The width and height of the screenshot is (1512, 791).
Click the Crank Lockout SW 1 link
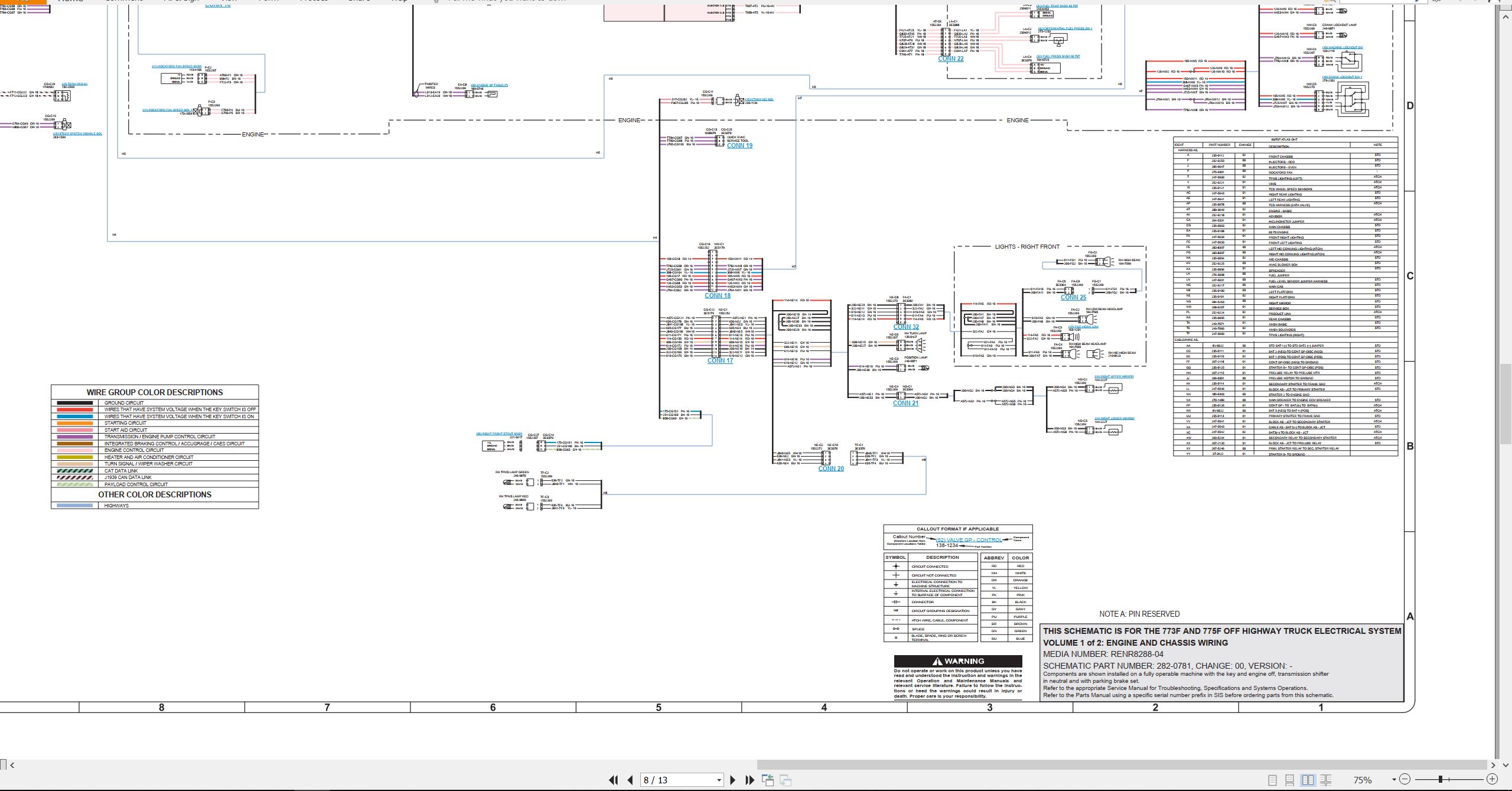(x=1342, y=77)
